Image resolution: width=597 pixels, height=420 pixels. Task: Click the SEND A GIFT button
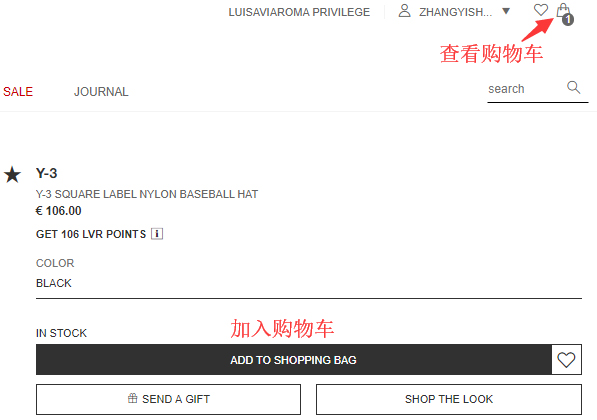[x=168, y=399]
